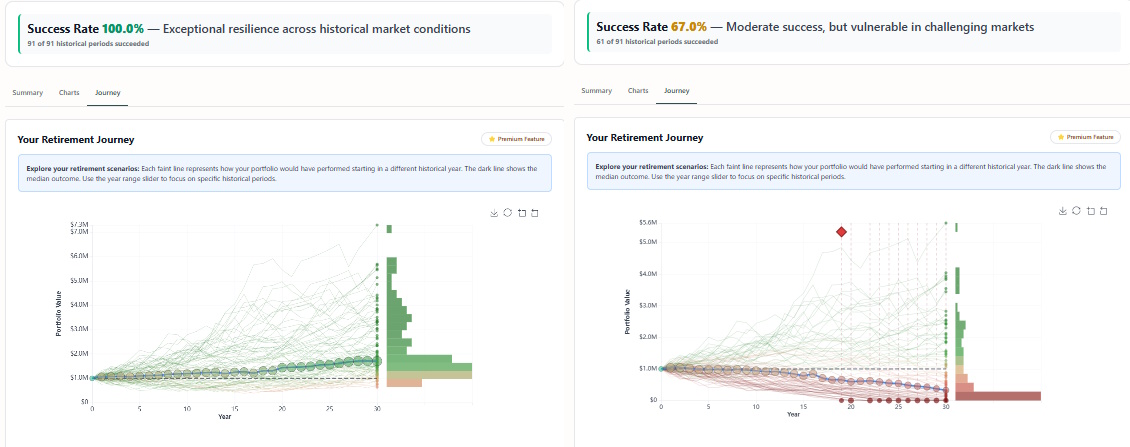Click the orange 67.0% success rate value
Image resolution: width=1130 pixels, height=447 pixels.
pos(689,27)
